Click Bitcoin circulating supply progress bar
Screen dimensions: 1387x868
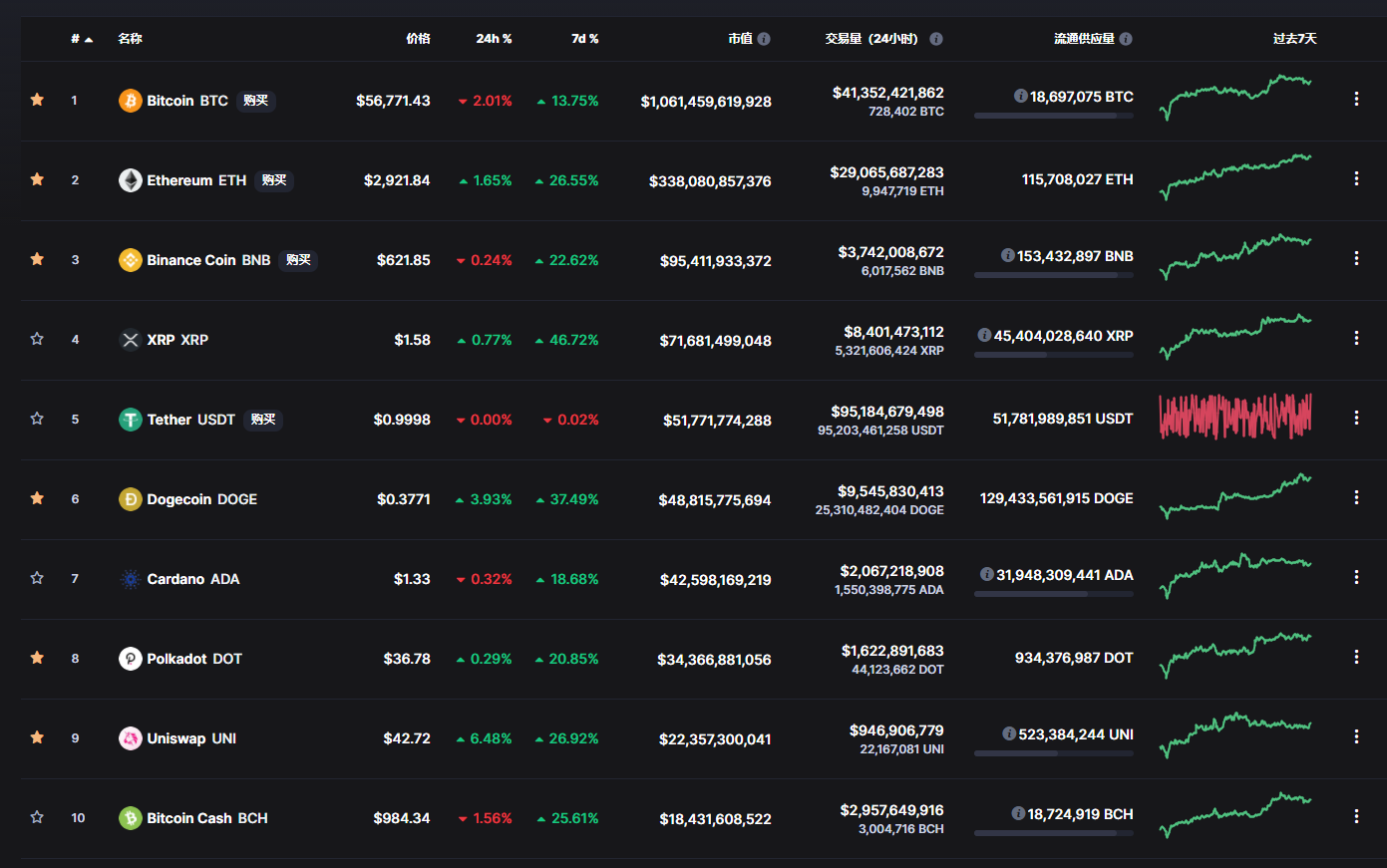point(1054,116)
